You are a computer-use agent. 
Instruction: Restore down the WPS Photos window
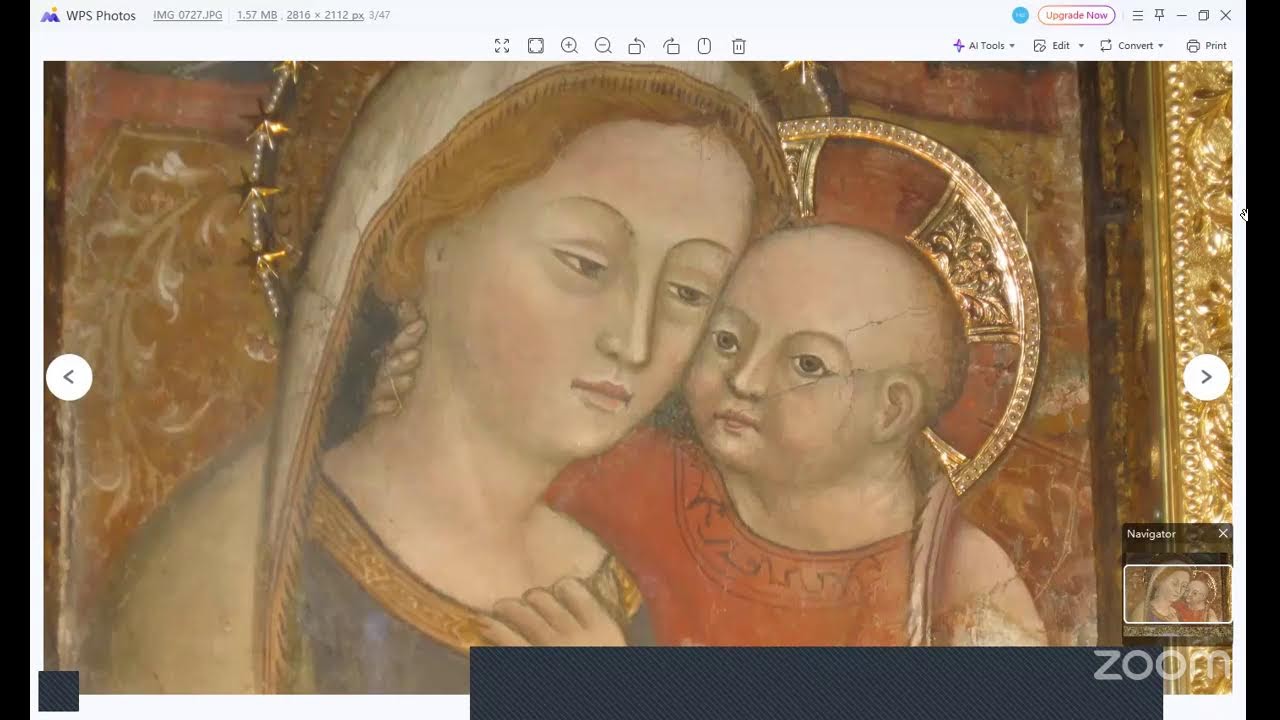point(1204,15)
